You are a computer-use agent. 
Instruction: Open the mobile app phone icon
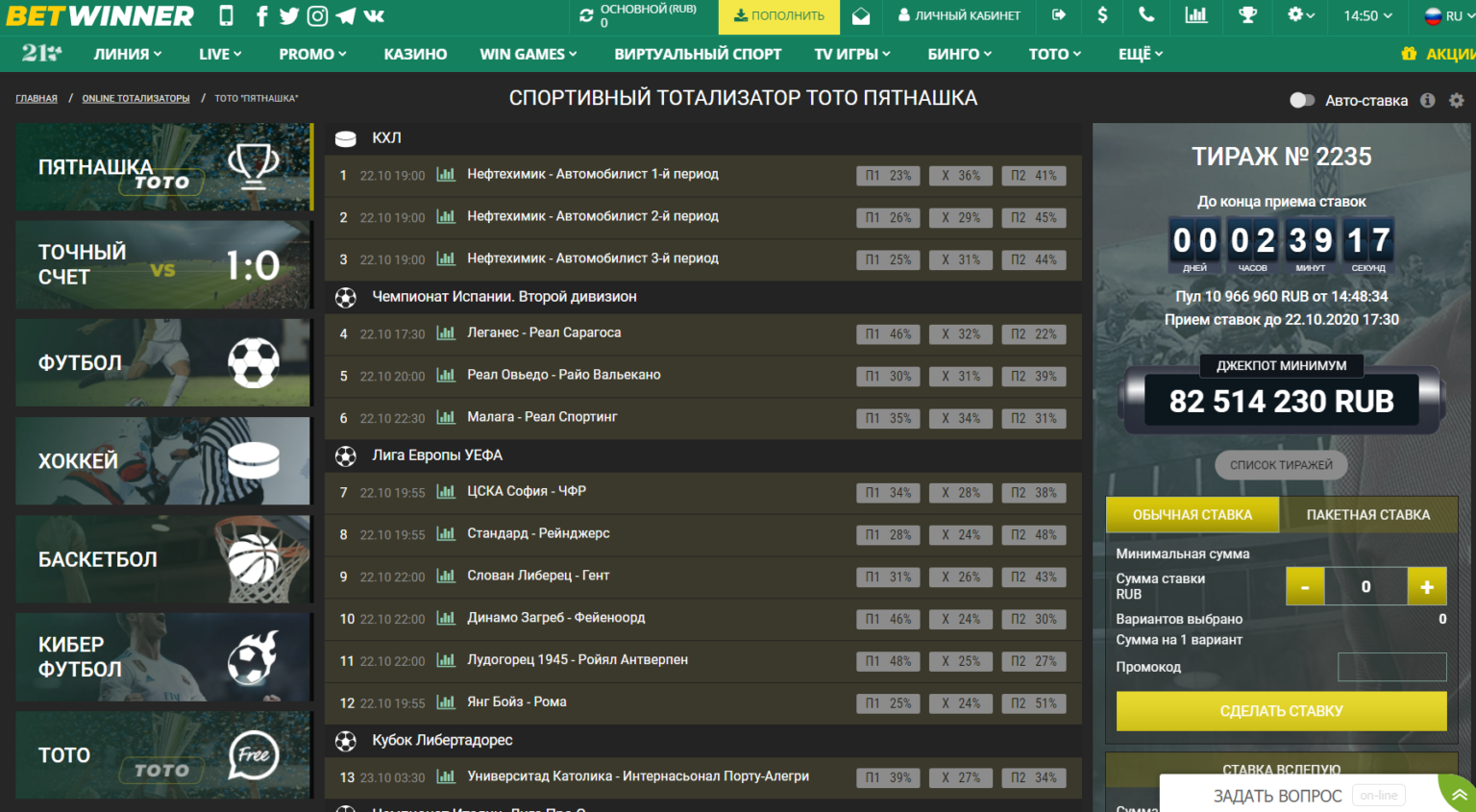(x=226, y=15)
